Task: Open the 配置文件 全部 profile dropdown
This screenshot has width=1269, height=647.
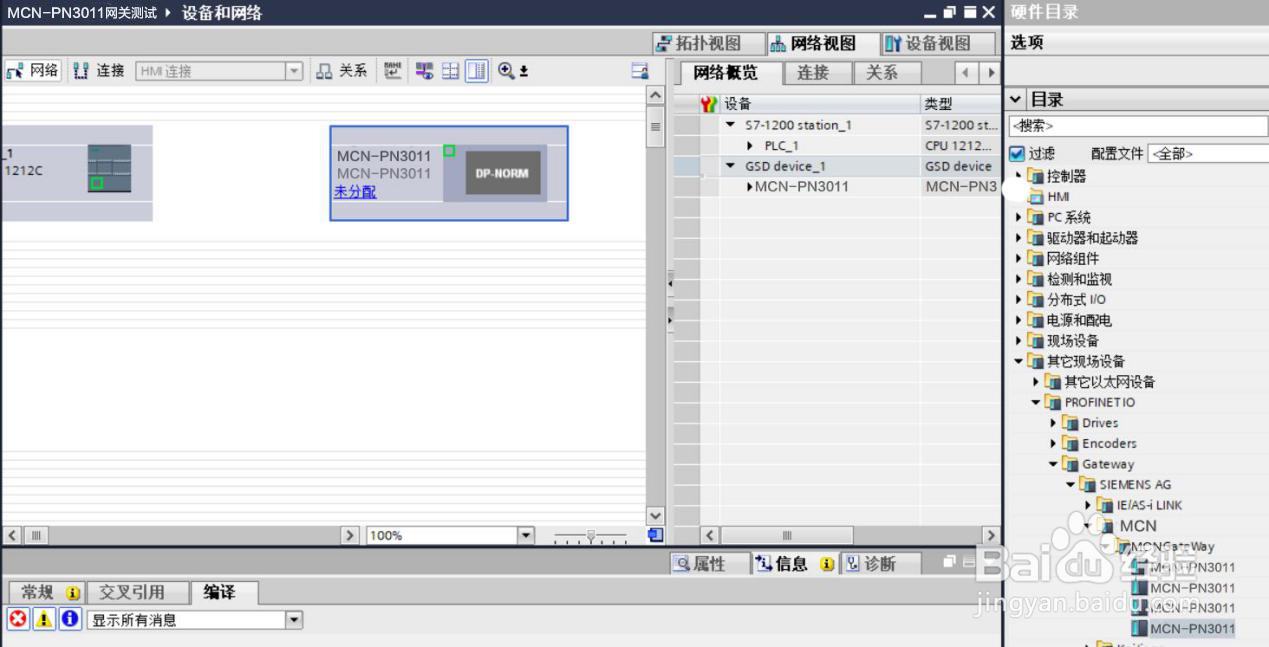Action: tap(1208, 154)
